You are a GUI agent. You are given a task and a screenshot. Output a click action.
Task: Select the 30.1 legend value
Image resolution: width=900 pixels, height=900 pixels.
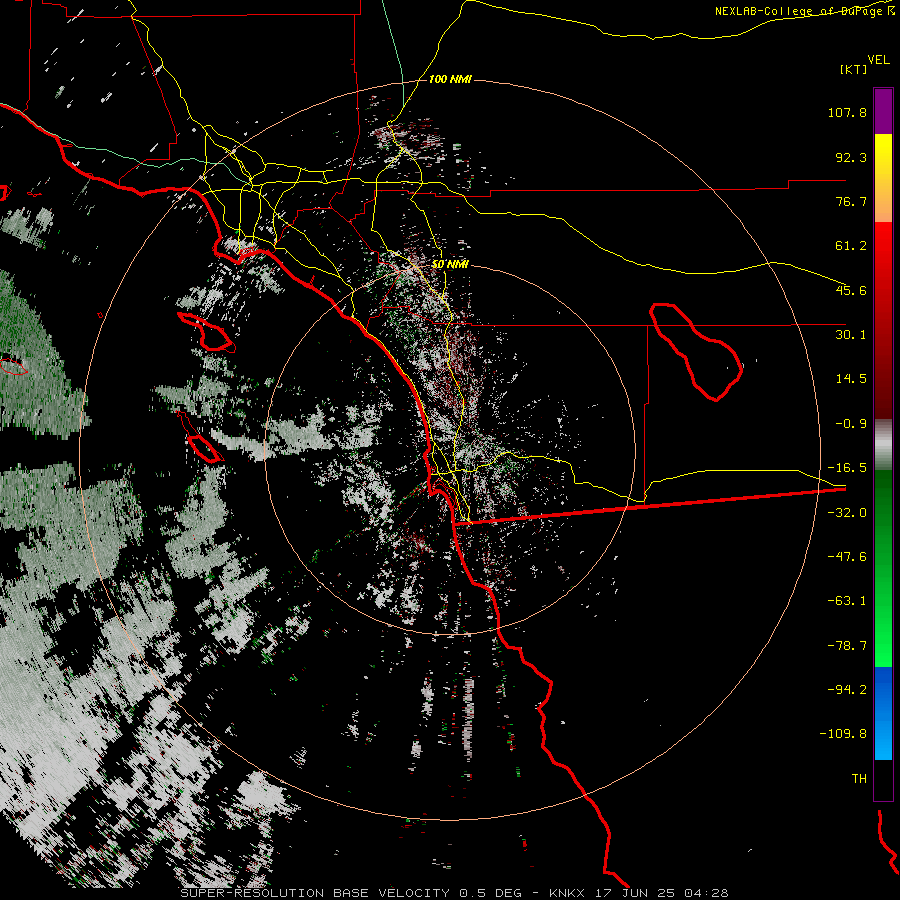[851, 335]
